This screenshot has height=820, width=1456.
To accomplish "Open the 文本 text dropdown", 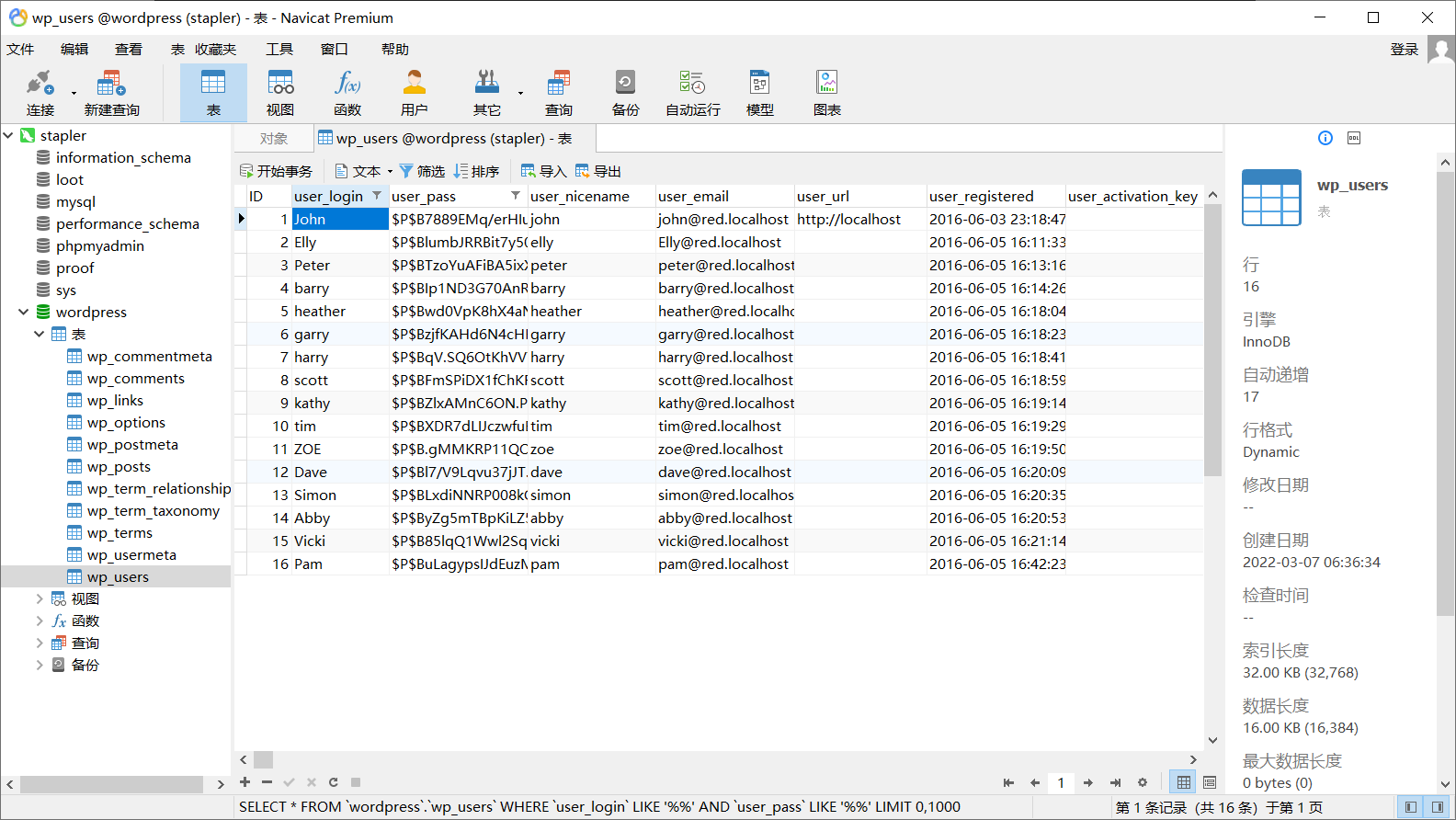I will pos(364,171).
